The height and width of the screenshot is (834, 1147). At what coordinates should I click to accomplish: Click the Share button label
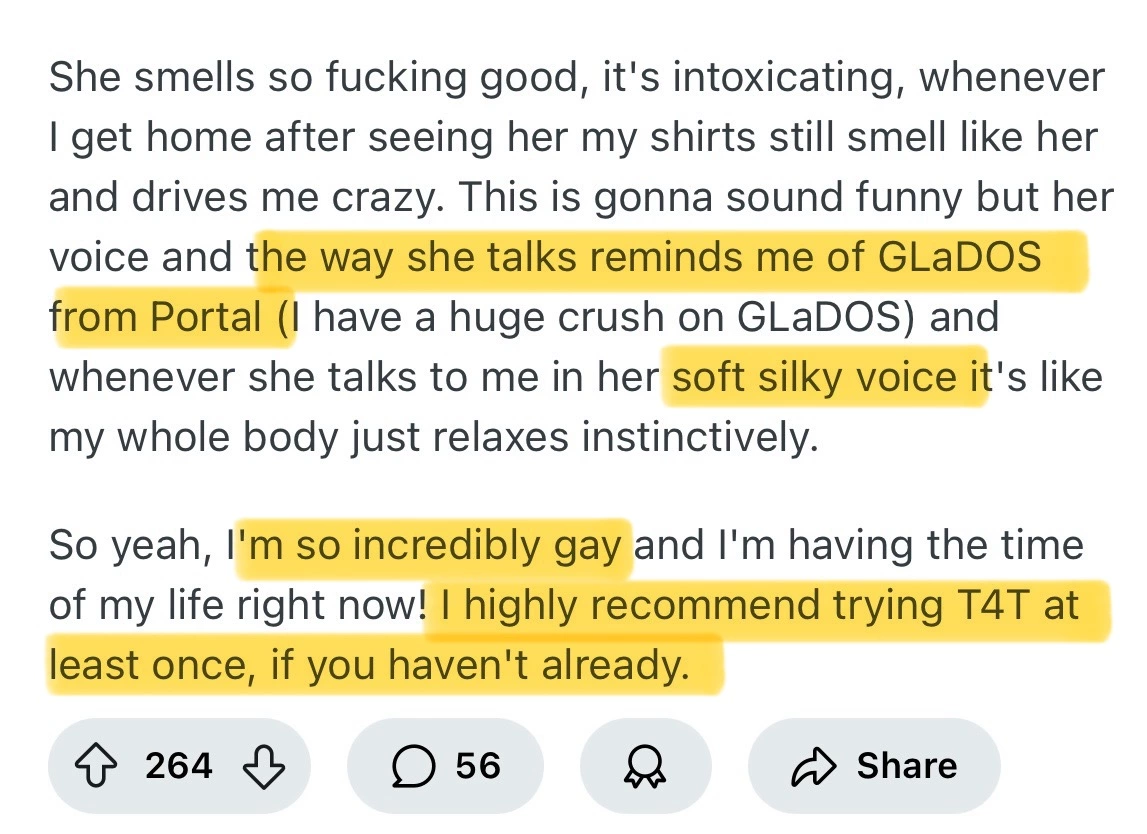coord(906,766)
